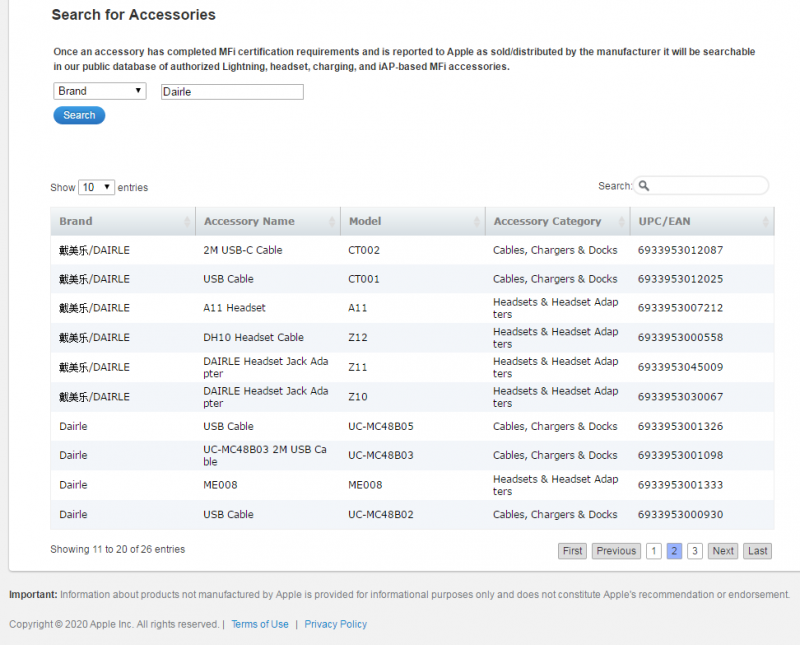Click the UPC/EAN column sort icon
Screen dimensions: 800x645
click(766, 221)
